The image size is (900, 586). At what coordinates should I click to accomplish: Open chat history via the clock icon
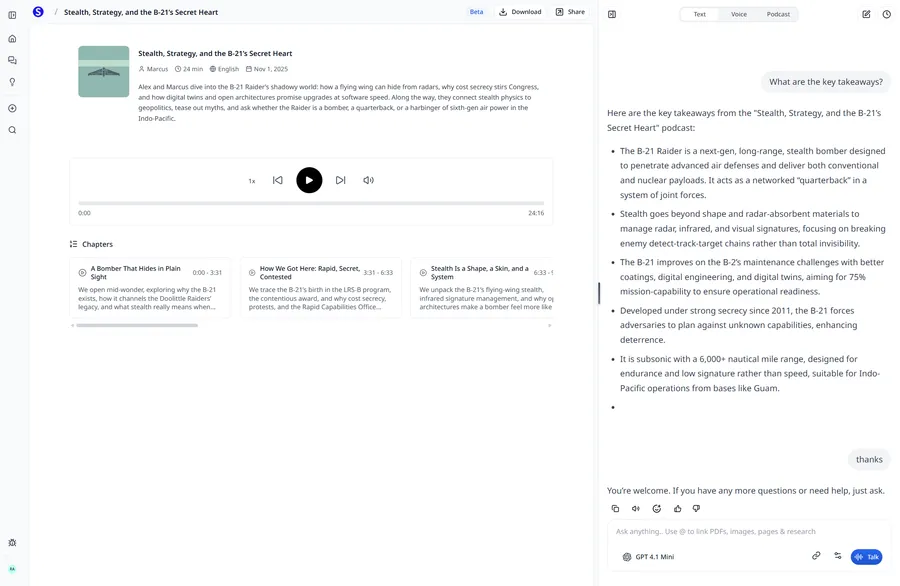(x=886, y=14)
